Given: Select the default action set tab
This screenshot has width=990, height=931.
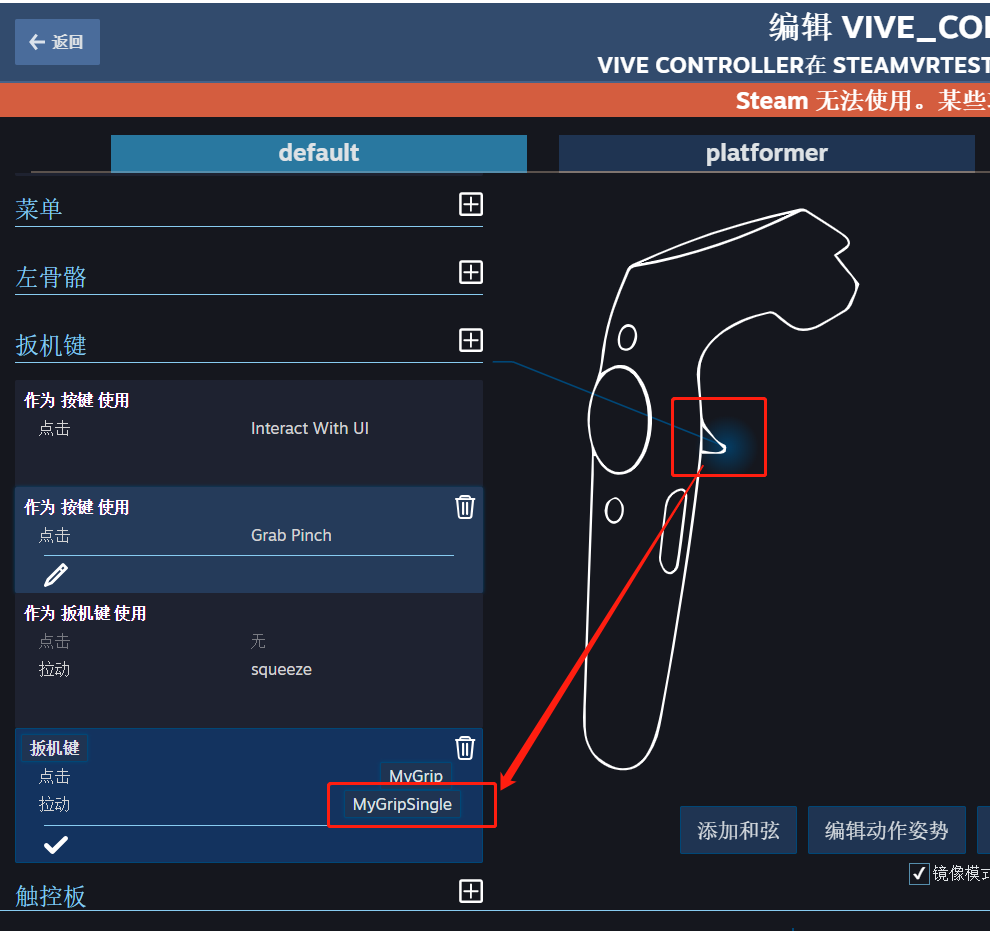Looking at the screenshot, I should [x=319, y=153].
